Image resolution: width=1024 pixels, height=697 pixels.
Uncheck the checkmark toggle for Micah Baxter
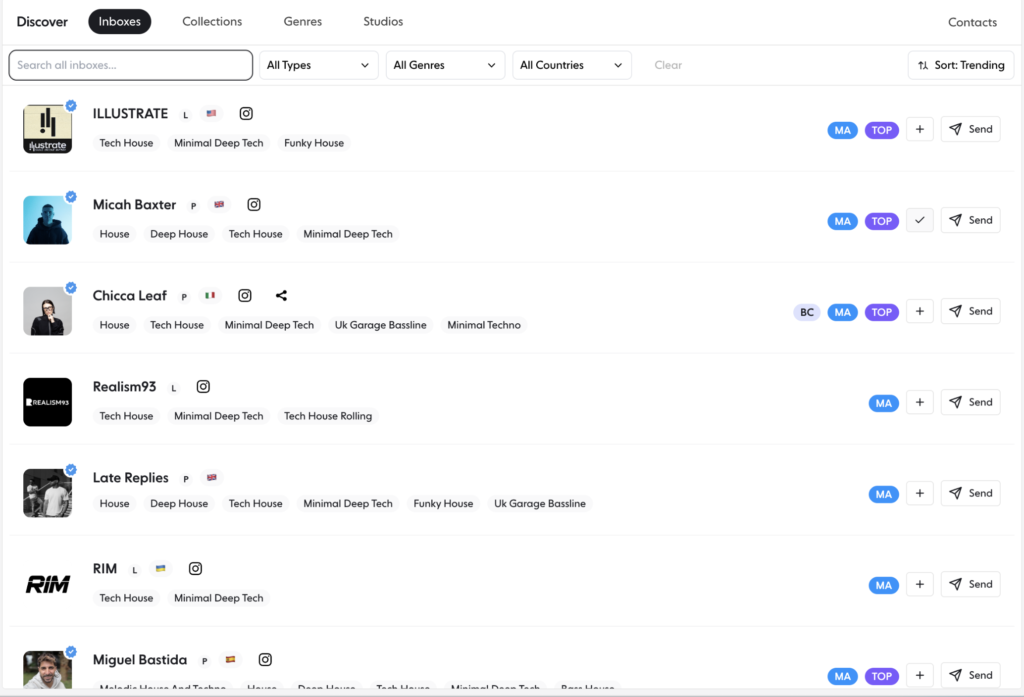pos(919,220)
